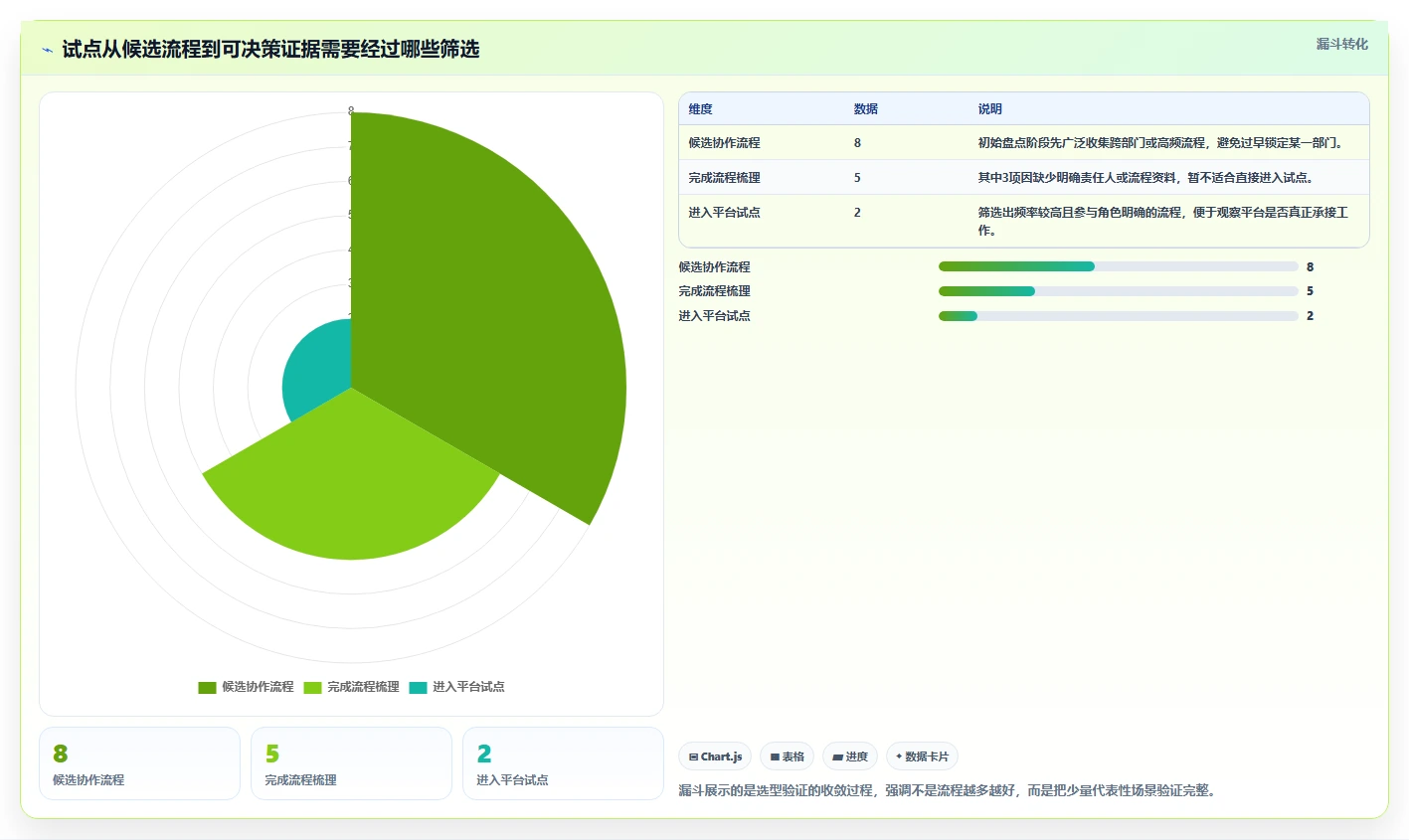Select the 进度 tag chip
The image size is (1409, 840).
pyautogui.click(x=850, y=756)
